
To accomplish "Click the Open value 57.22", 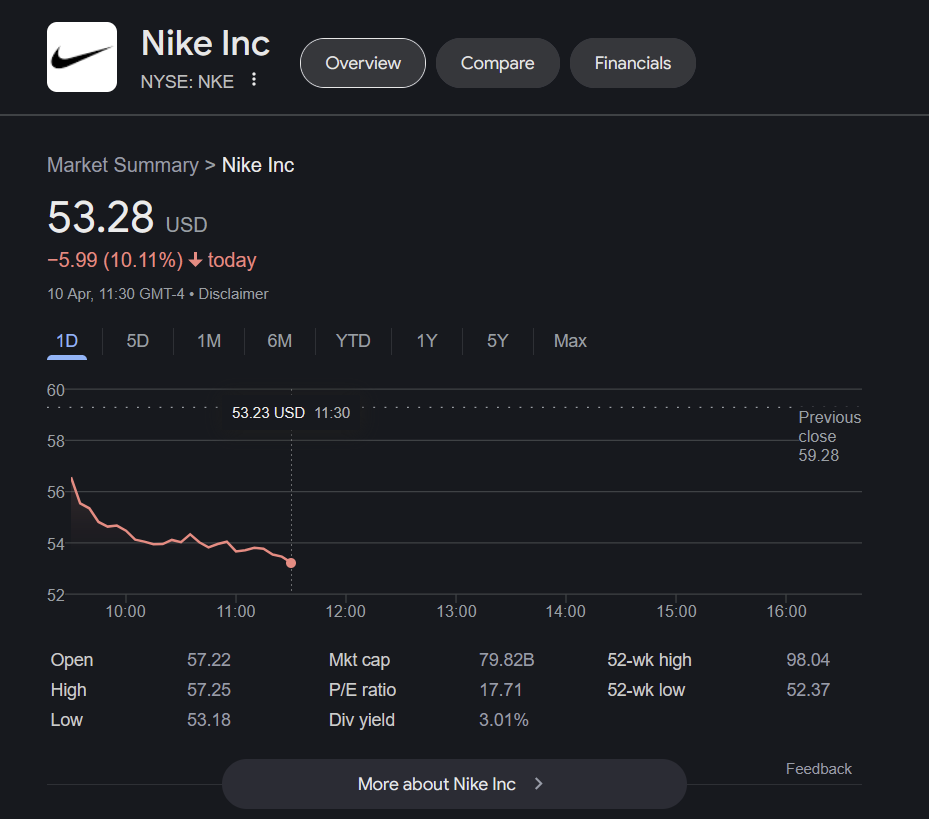I will 209,660.
